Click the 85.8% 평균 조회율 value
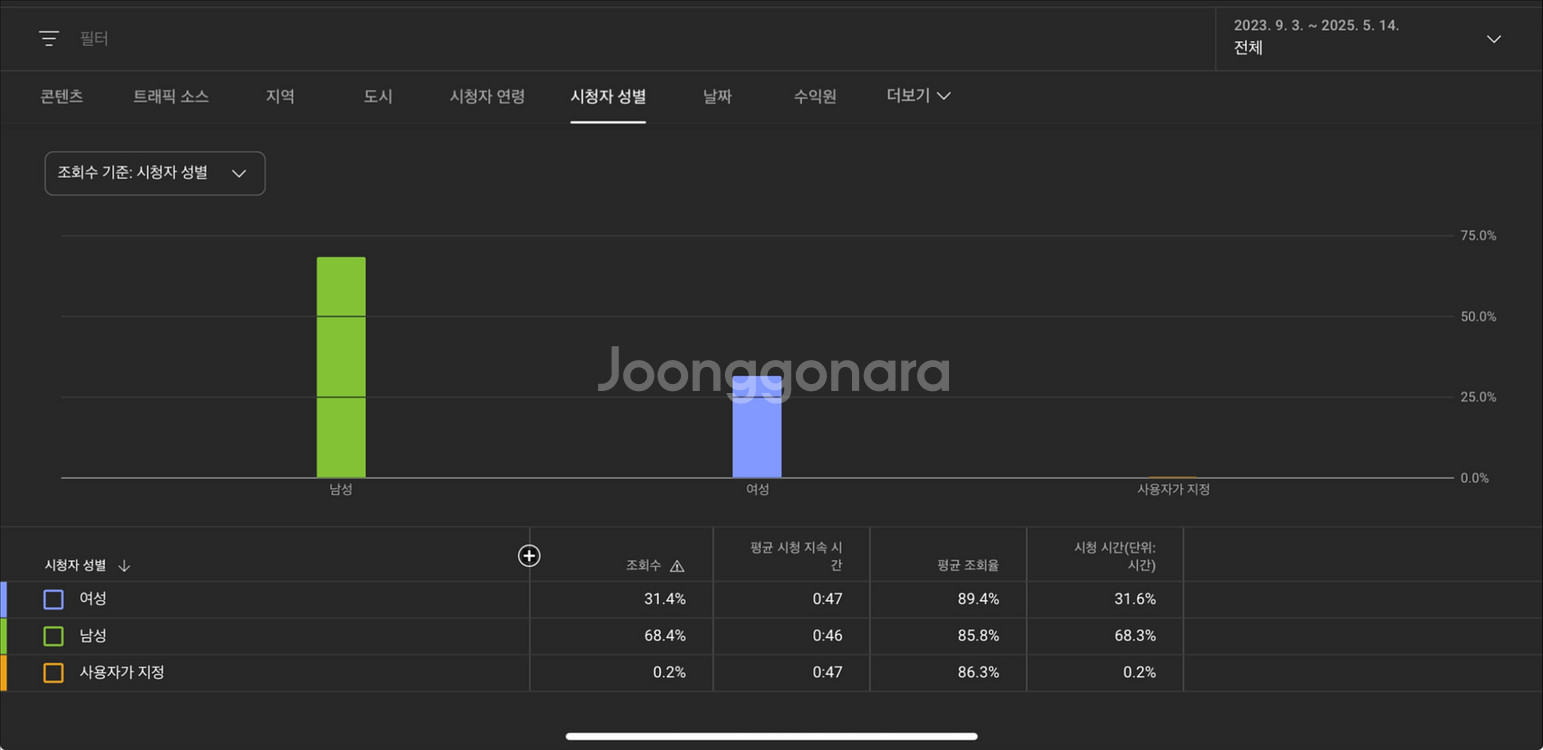The height and width of the screenshot is (750, 1543). pos(978,636)
